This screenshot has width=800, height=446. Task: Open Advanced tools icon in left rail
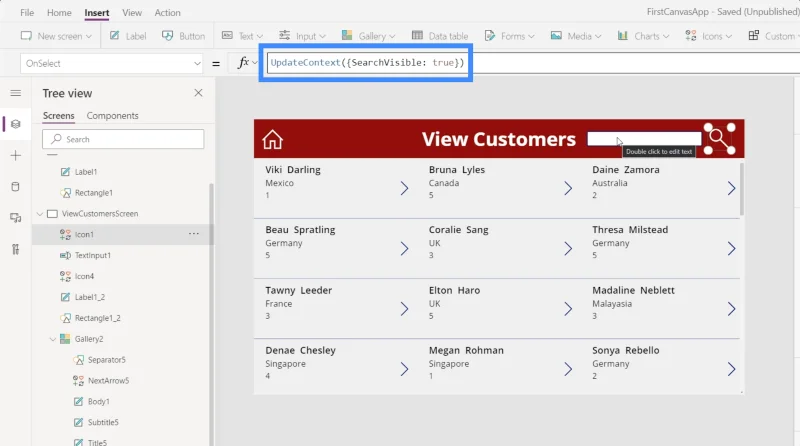pos(16,249)
